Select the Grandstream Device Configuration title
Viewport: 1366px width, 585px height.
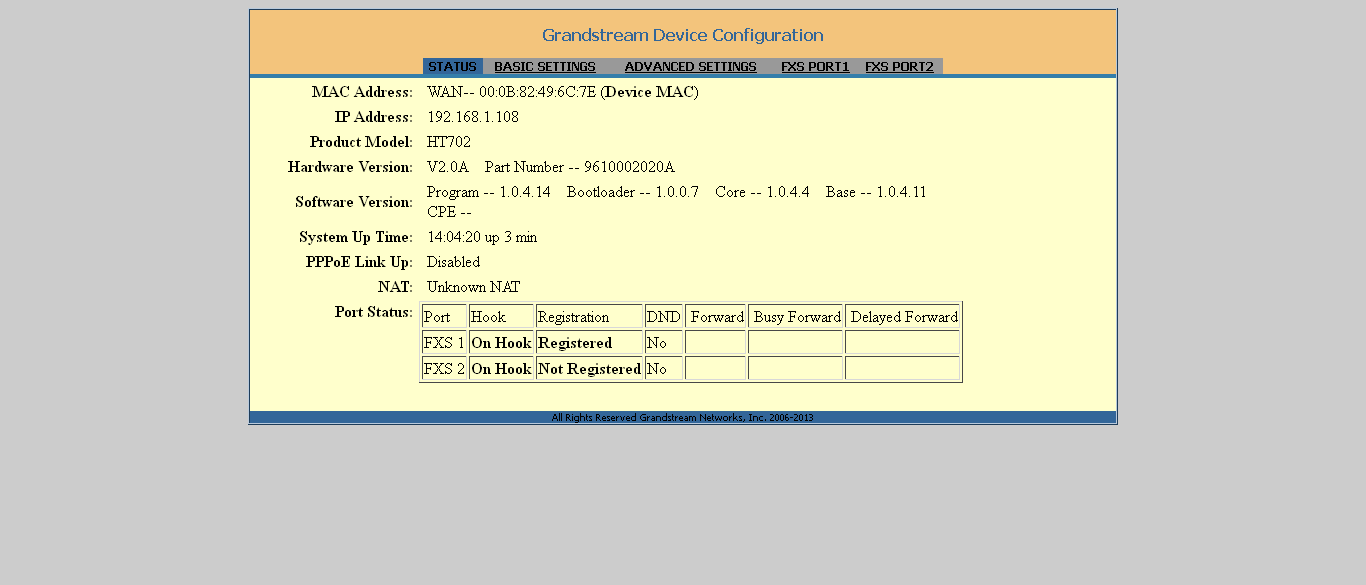coord(683,35)
